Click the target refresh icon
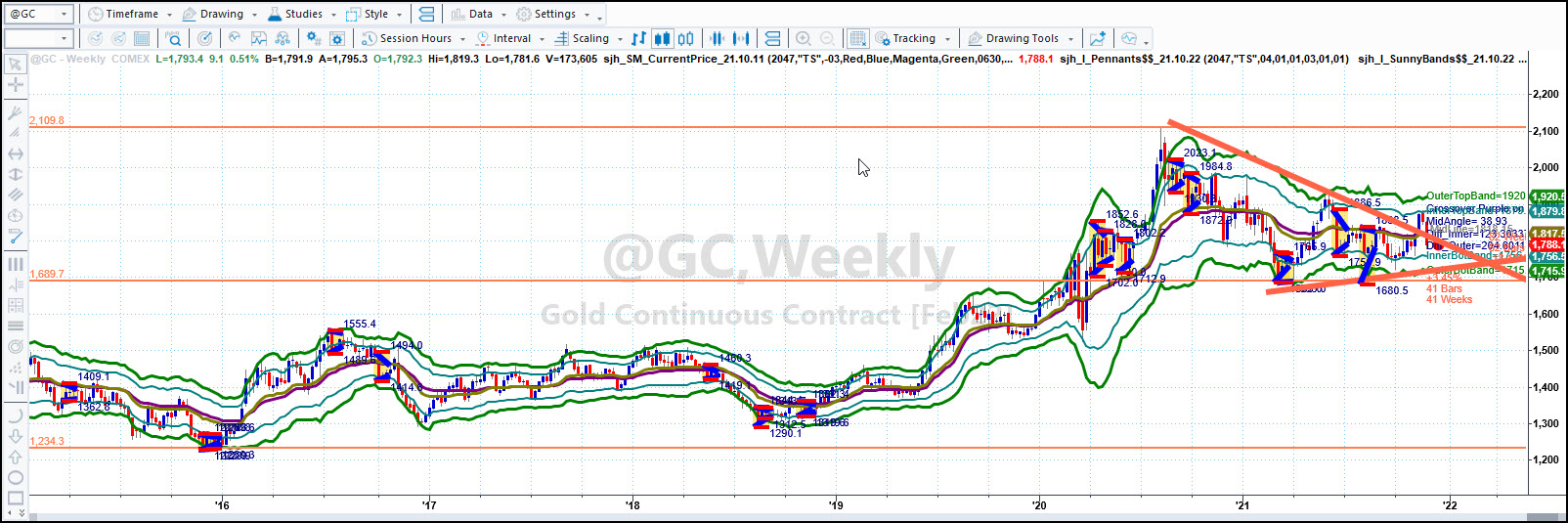 (x=204, y=38)
